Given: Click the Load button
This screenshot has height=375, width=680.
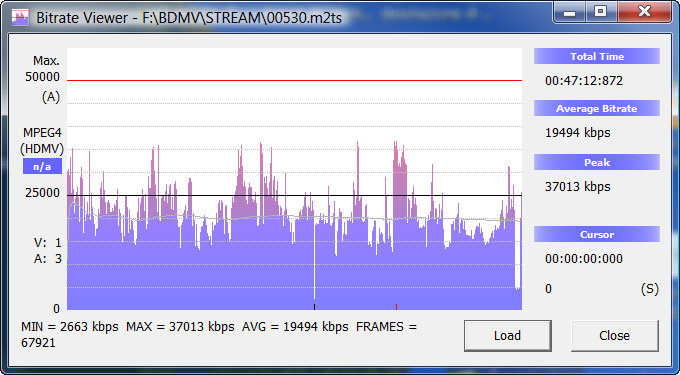Looking at the screenshot, I should coord(507,336).
